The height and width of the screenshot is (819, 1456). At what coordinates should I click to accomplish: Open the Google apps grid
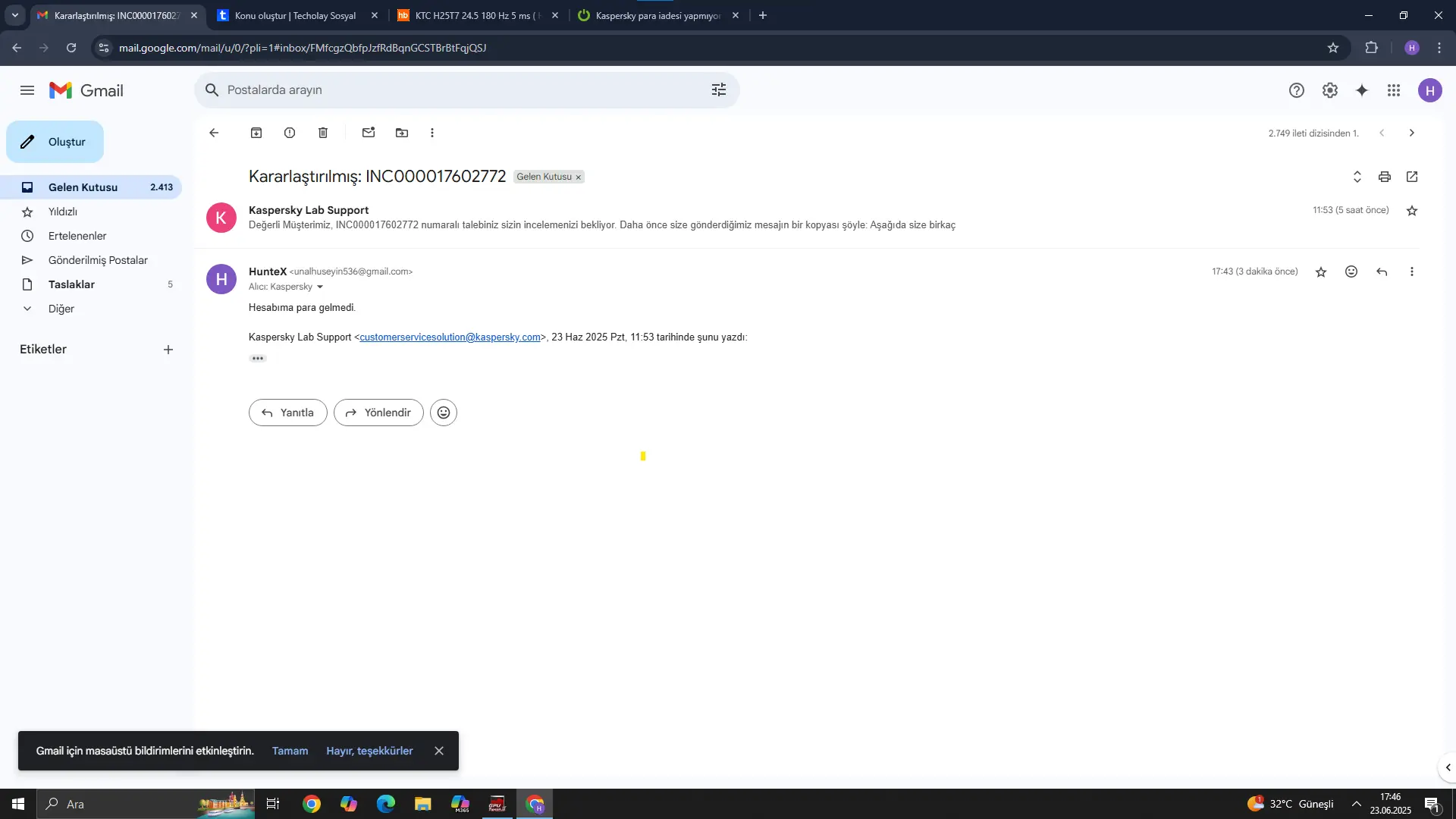1394,90
